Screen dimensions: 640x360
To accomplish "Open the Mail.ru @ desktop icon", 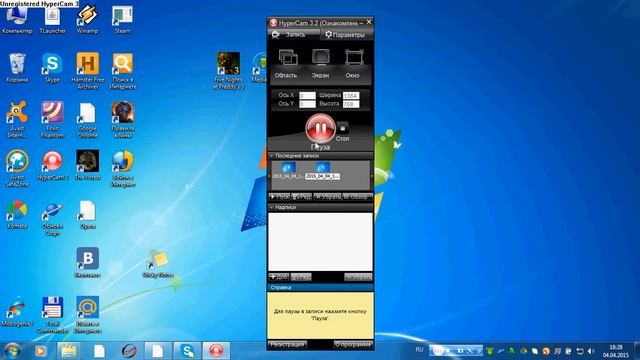I will click(x=87, y=315).
